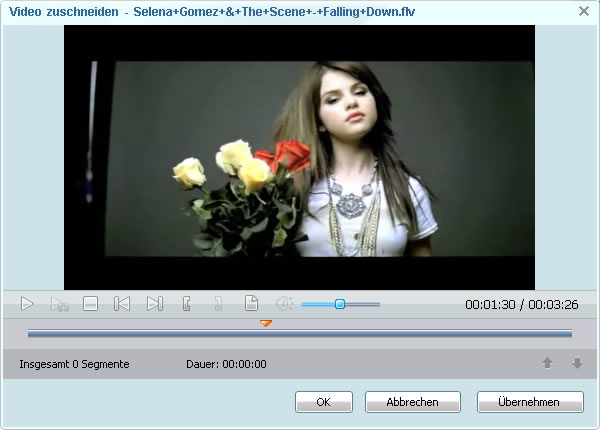This screenshot has height=430, width=600.
Task: Jump to the previous frame
Action: tap(122, 304)
